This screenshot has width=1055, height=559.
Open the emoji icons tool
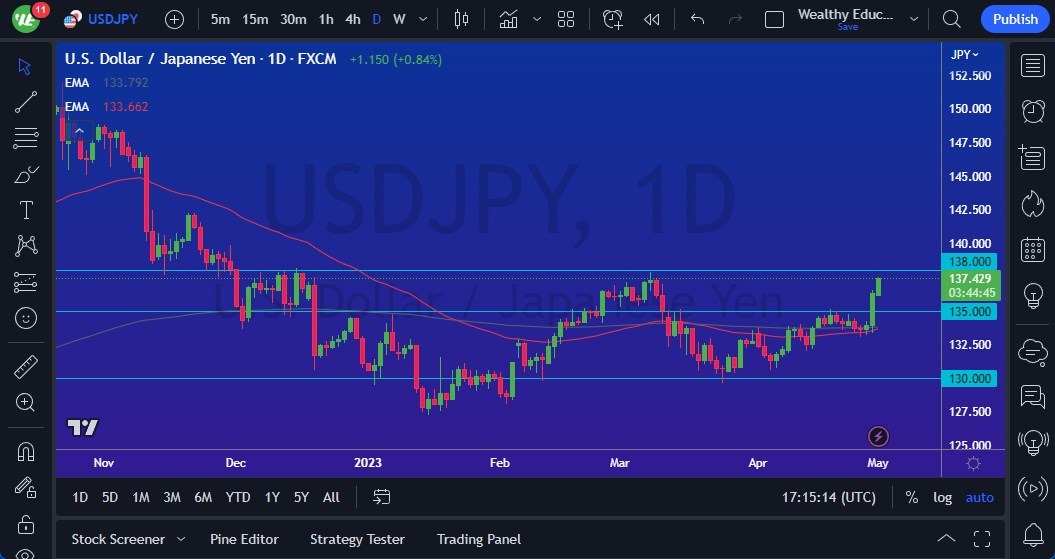pos(26,318)
